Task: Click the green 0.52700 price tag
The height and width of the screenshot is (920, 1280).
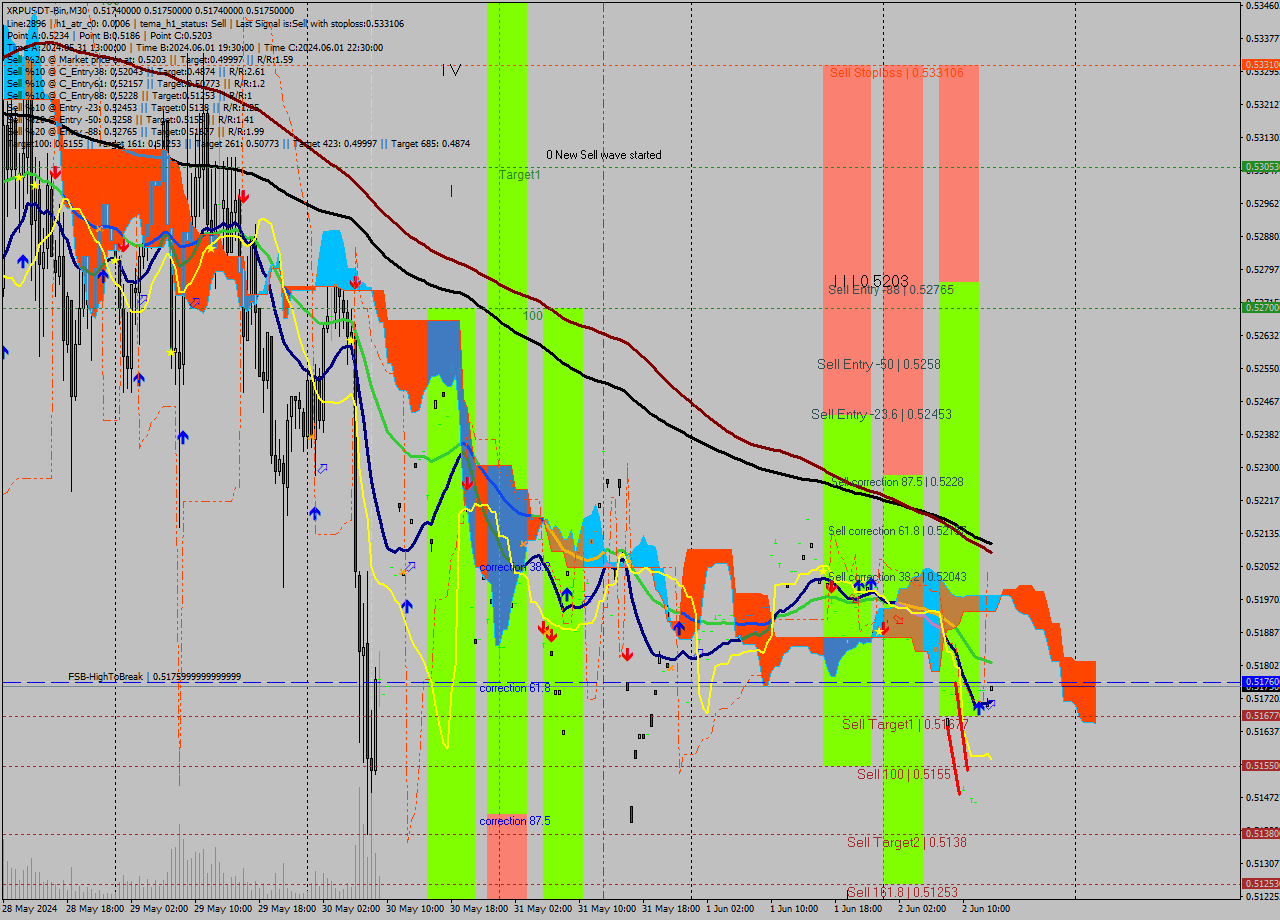Action: pos(1260,307)
